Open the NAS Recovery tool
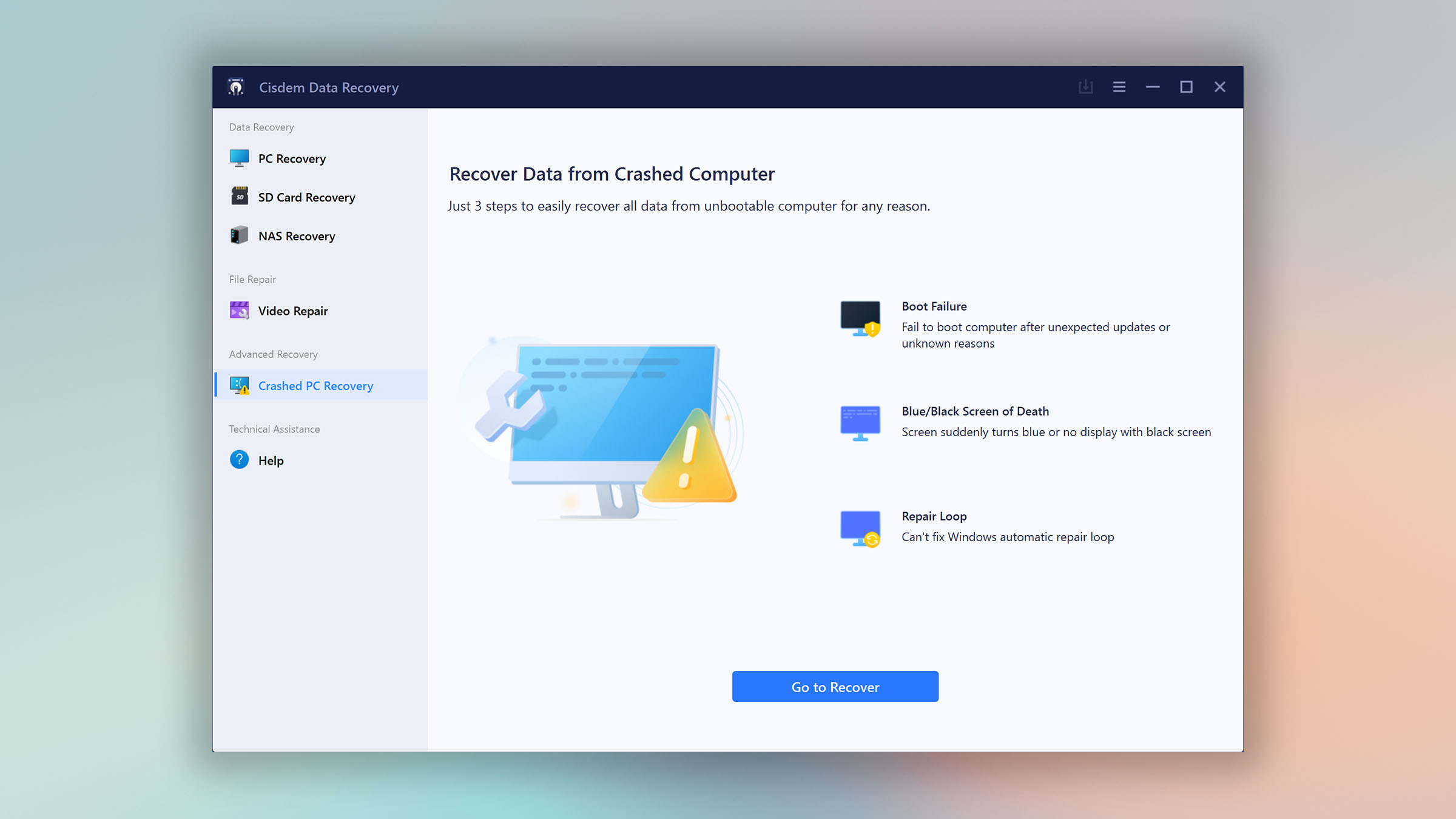 296,235
